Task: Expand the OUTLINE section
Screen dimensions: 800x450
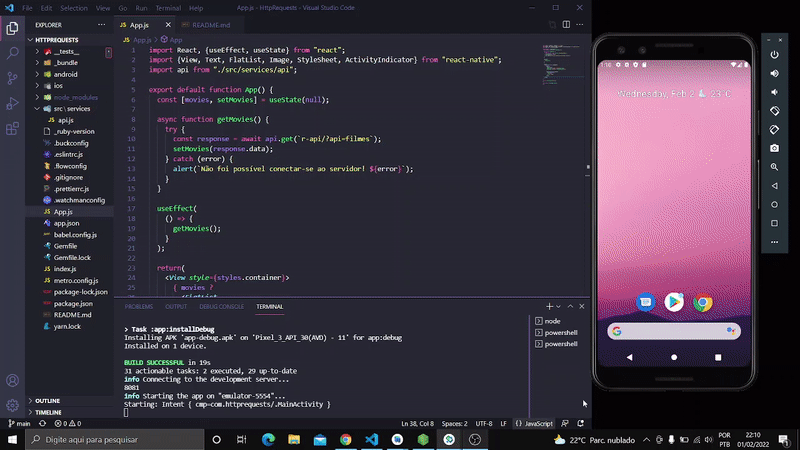Action: tap(47, 401)
